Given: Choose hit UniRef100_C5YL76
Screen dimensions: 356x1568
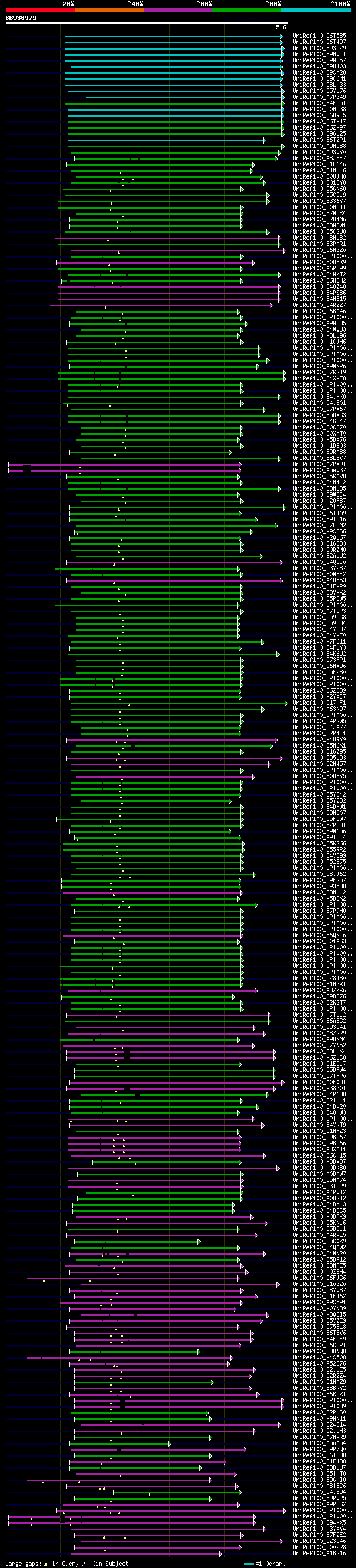Looking at the screenshot, I should [x=319, y=91].
